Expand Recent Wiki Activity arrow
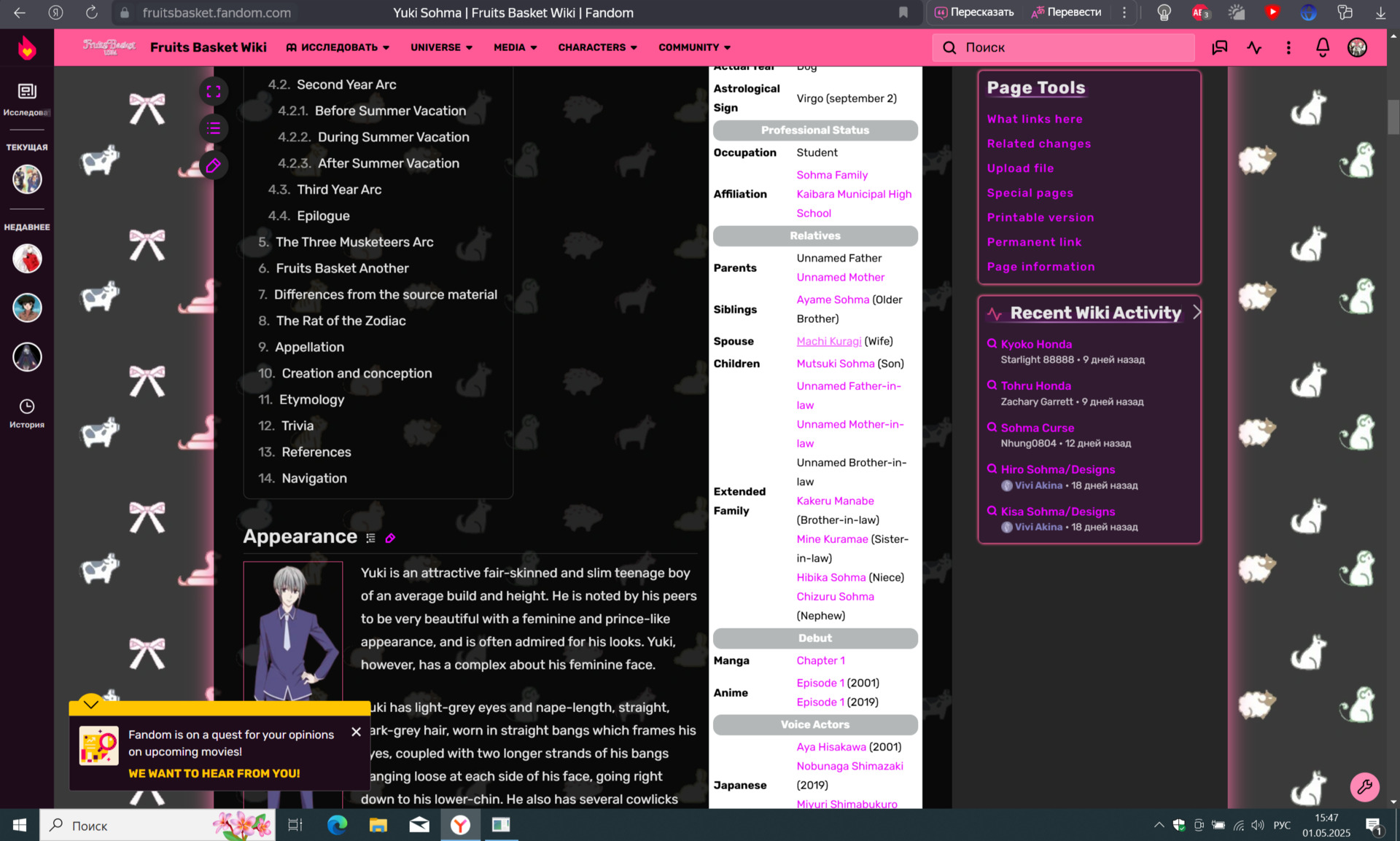Image resolution: width=1400 pixels, height=841 pixels. coord(1196,313)
